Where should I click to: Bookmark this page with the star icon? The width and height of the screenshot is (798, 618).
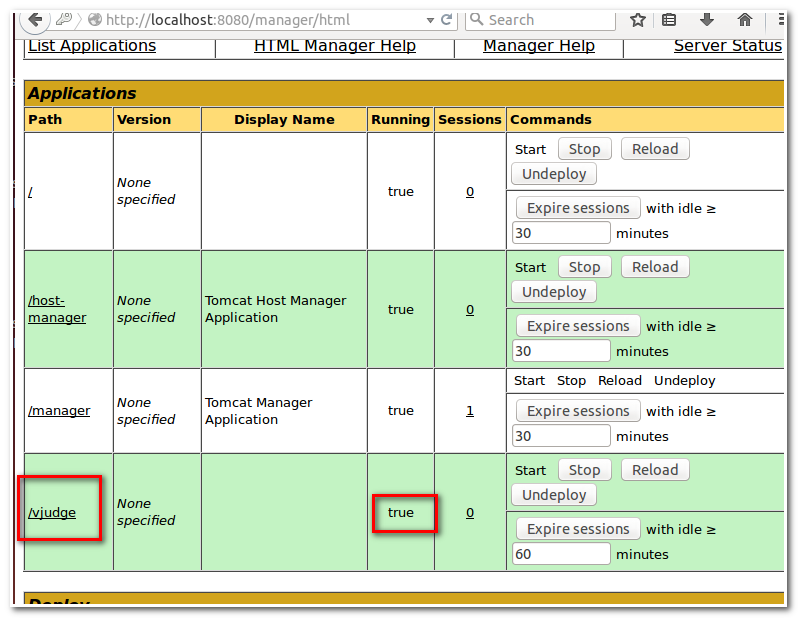coord(638,19)
